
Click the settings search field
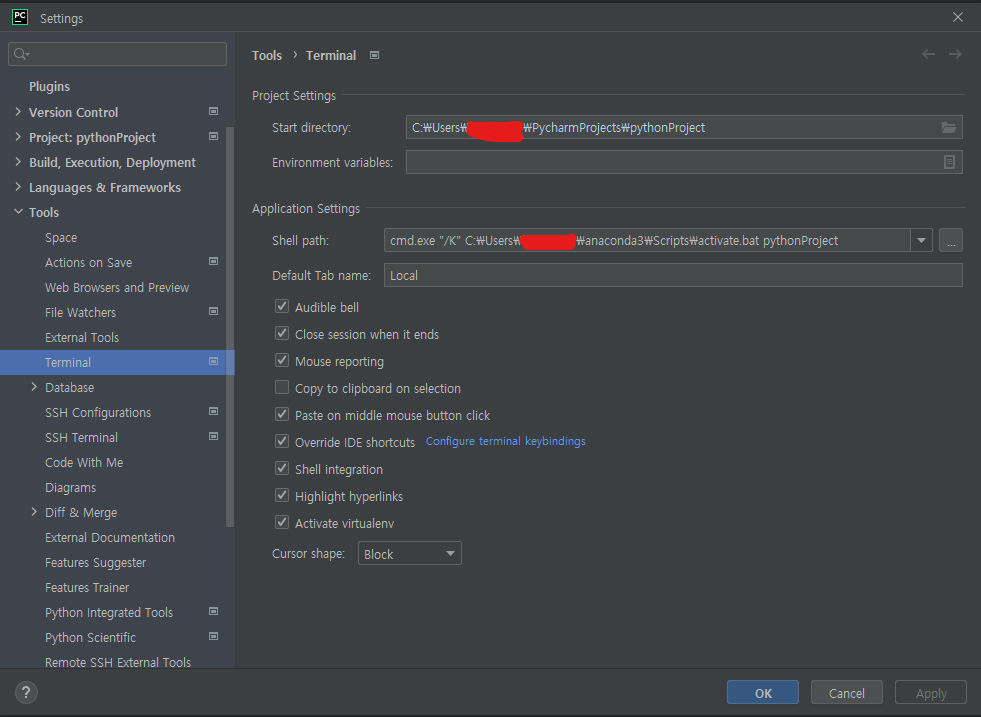[x=118, y=54]
